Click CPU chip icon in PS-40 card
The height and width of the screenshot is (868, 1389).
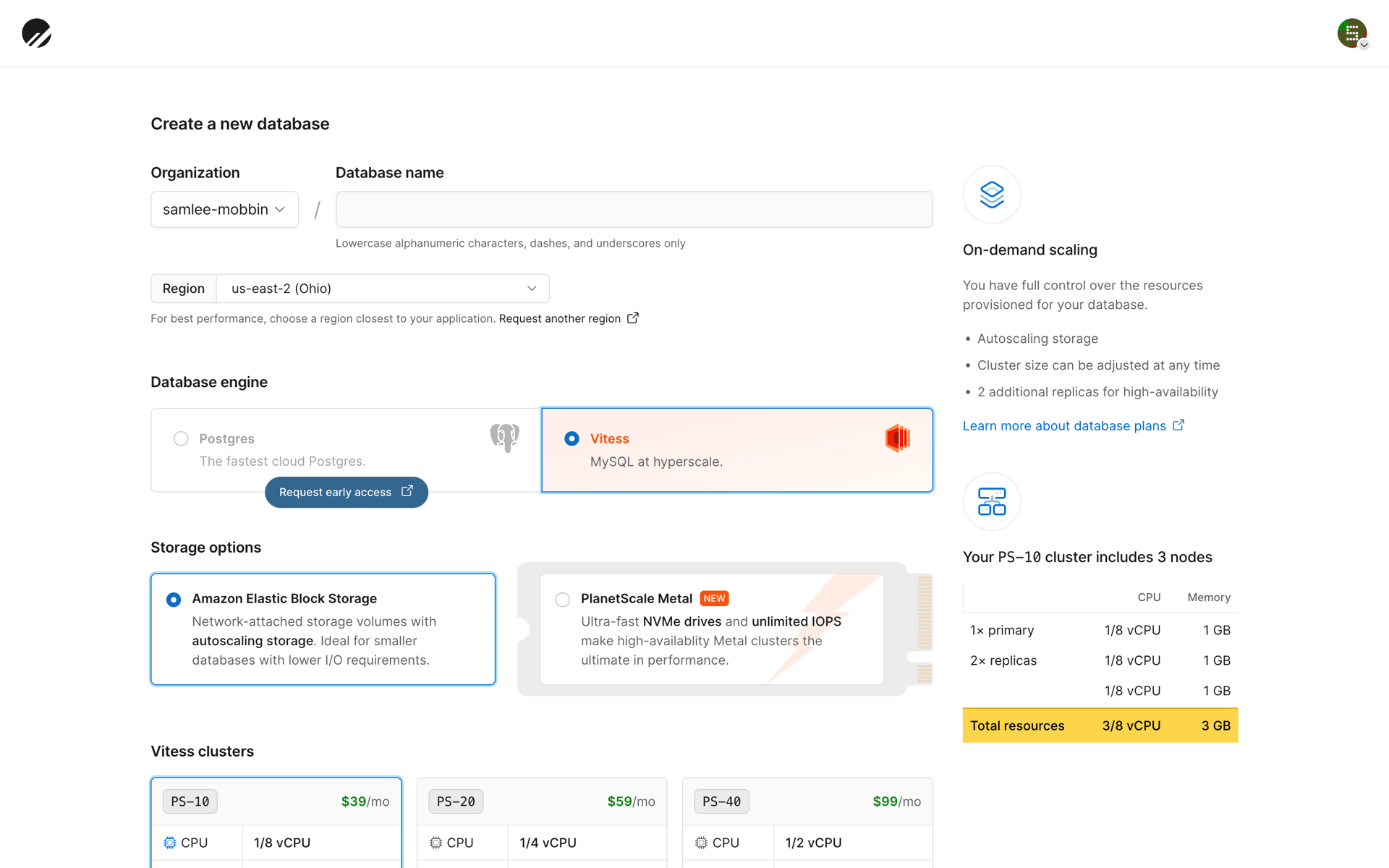tap(701, 843)
